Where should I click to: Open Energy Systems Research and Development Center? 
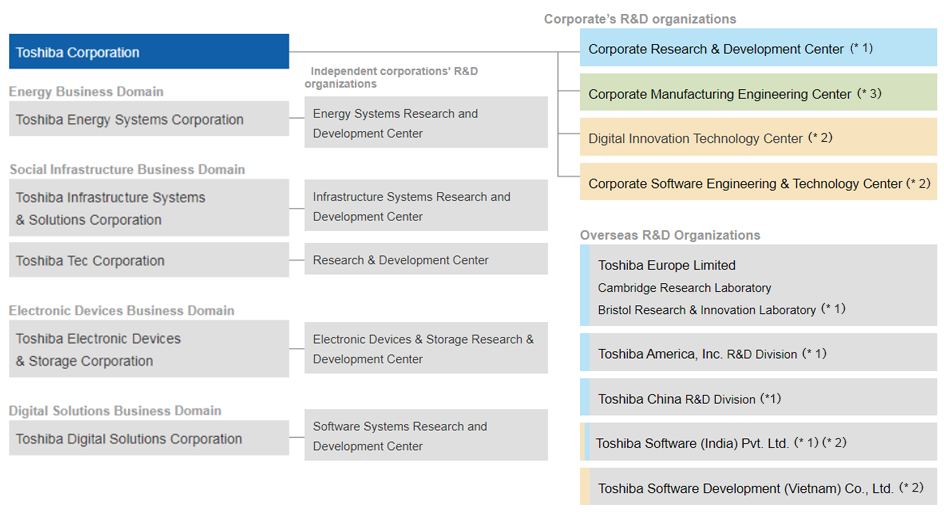(x=426, y=123)
